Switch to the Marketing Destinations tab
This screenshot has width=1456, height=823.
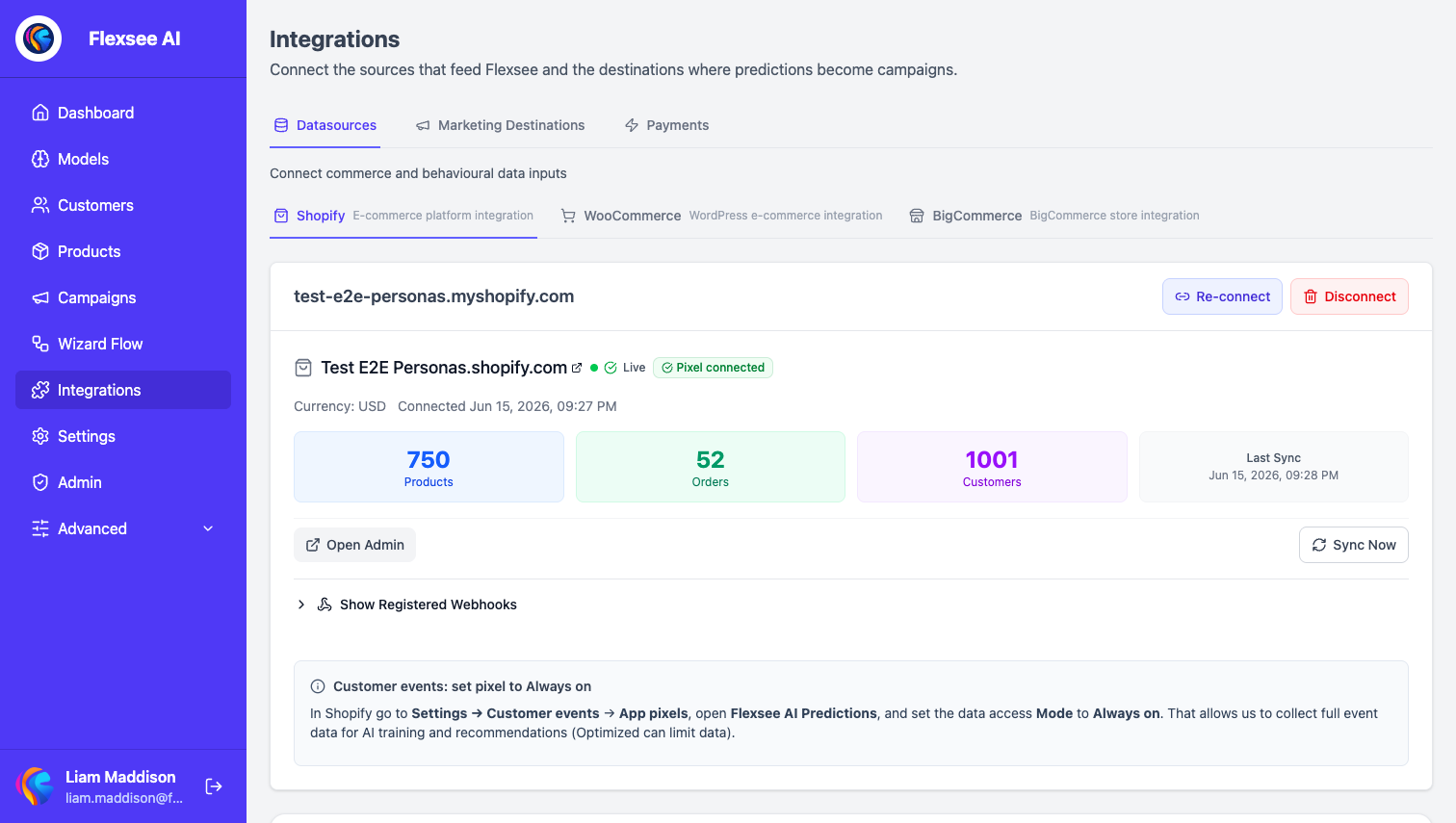500,125
